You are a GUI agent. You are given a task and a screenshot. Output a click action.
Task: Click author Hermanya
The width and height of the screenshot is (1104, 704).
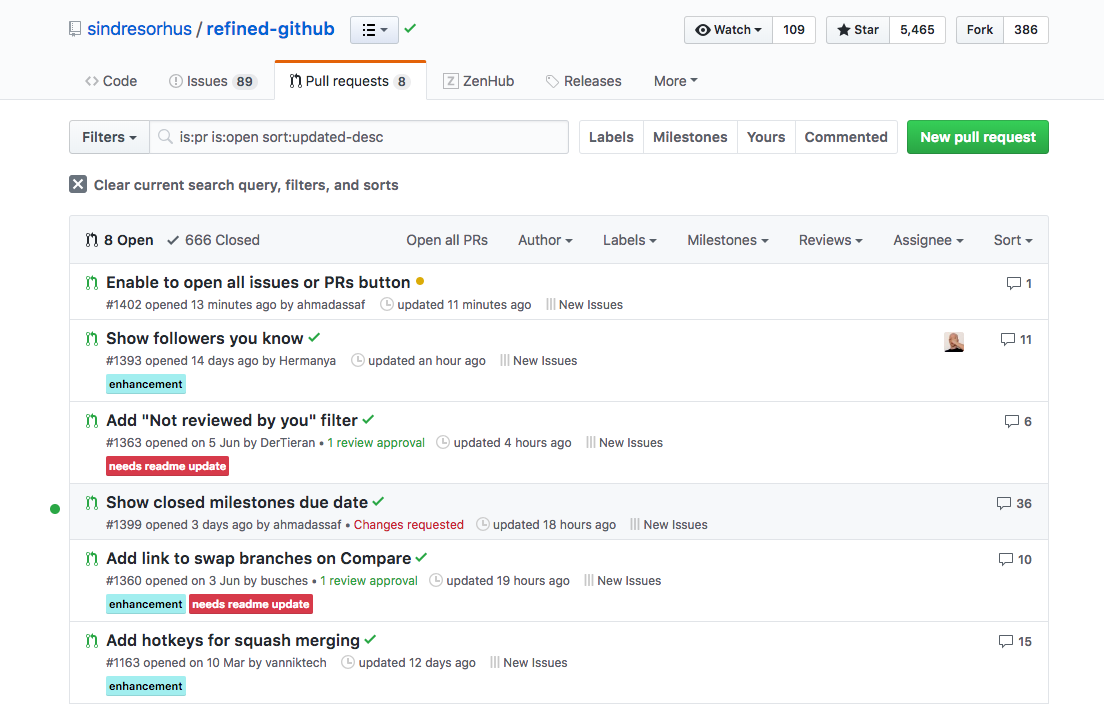(x=307, y=360)
